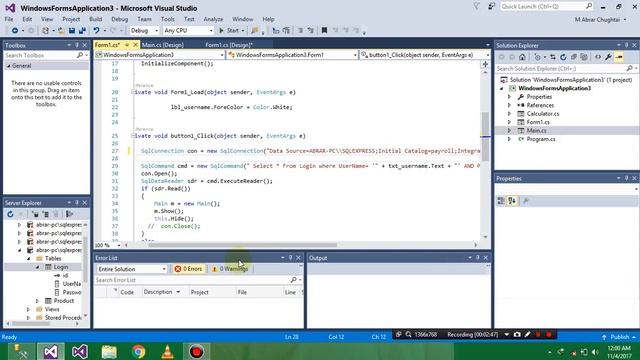Select the Tables folder in Server Explorer
Screen dimensions: 640x360
pos(53,258)
